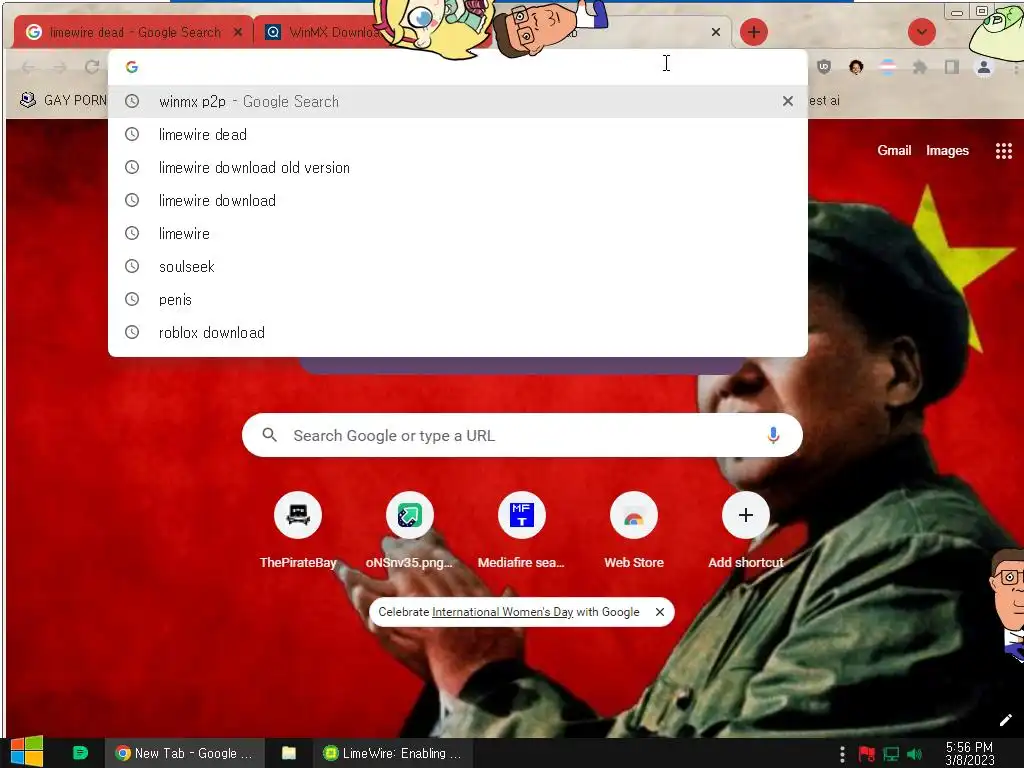Open ThePirateBay shortcut
The width and height of the screenshot is (1024, 768).
click(298, 530)
